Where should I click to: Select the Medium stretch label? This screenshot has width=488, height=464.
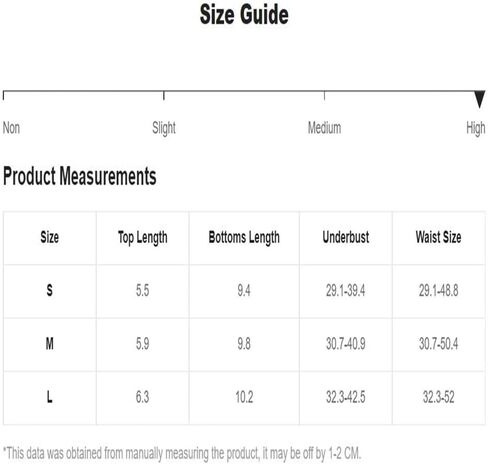pos(324,128)
